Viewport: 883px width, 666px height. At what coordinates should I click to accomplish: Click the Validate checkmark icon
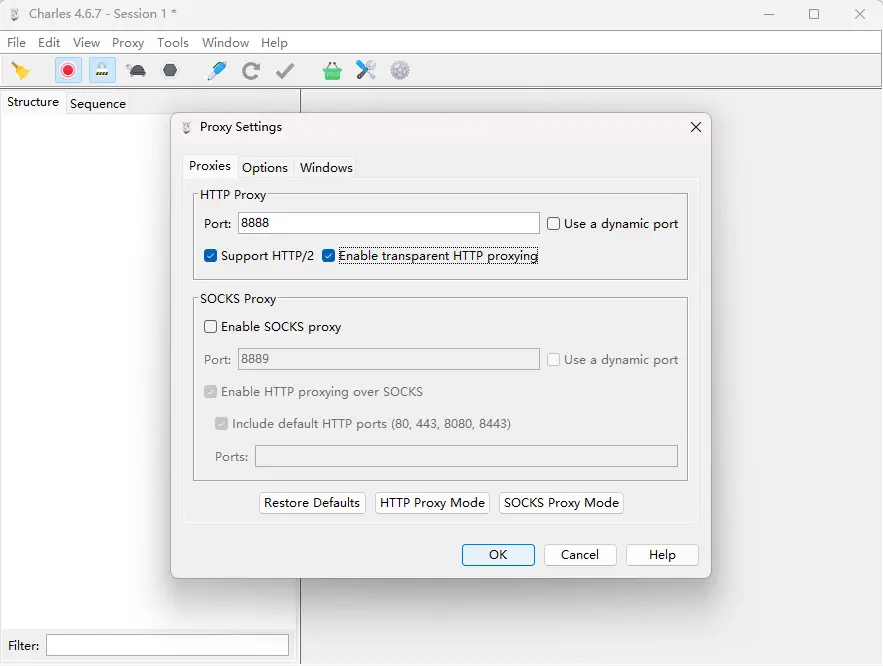pos(285,71)
